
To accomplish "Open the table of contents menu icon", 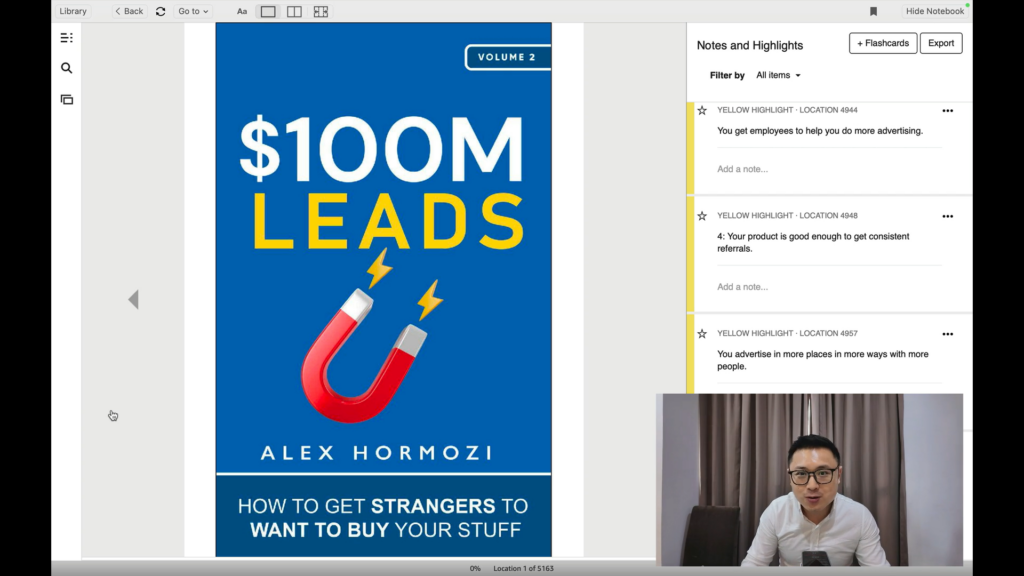I will (67, 38).
